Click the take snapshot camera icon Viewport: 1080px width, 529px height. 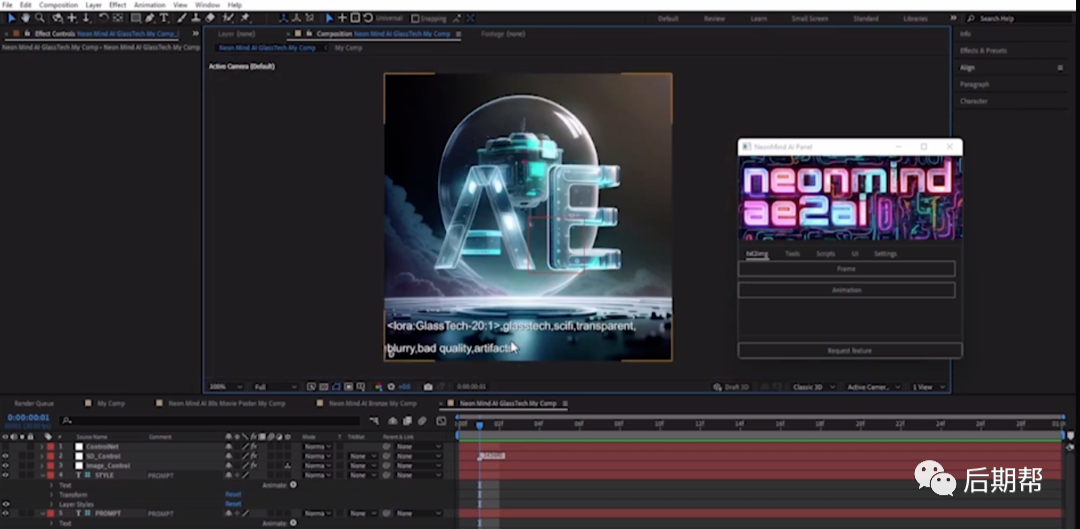[x=428, y=387]
